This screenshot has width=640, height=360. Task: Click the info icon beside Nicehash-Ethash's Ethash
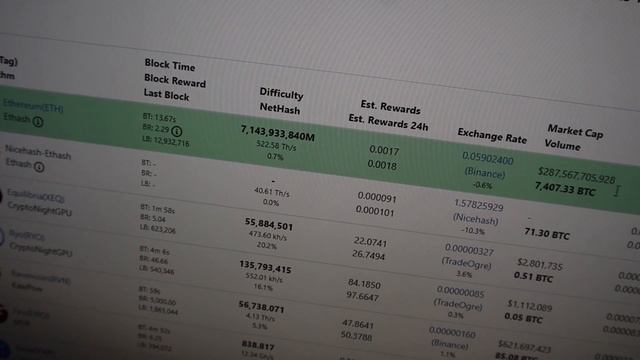click(x=39, y=167)
